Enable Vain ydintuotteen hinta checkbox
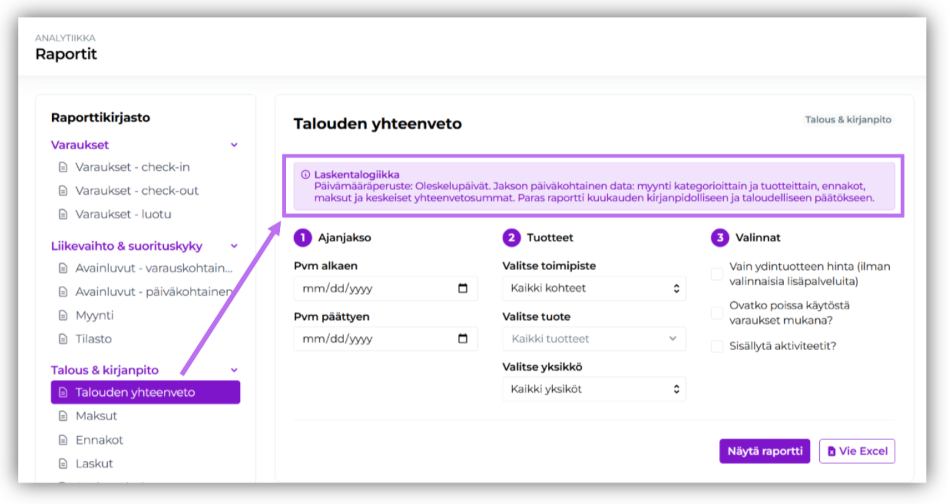948x504 pixels. click(x=717, y=274)
